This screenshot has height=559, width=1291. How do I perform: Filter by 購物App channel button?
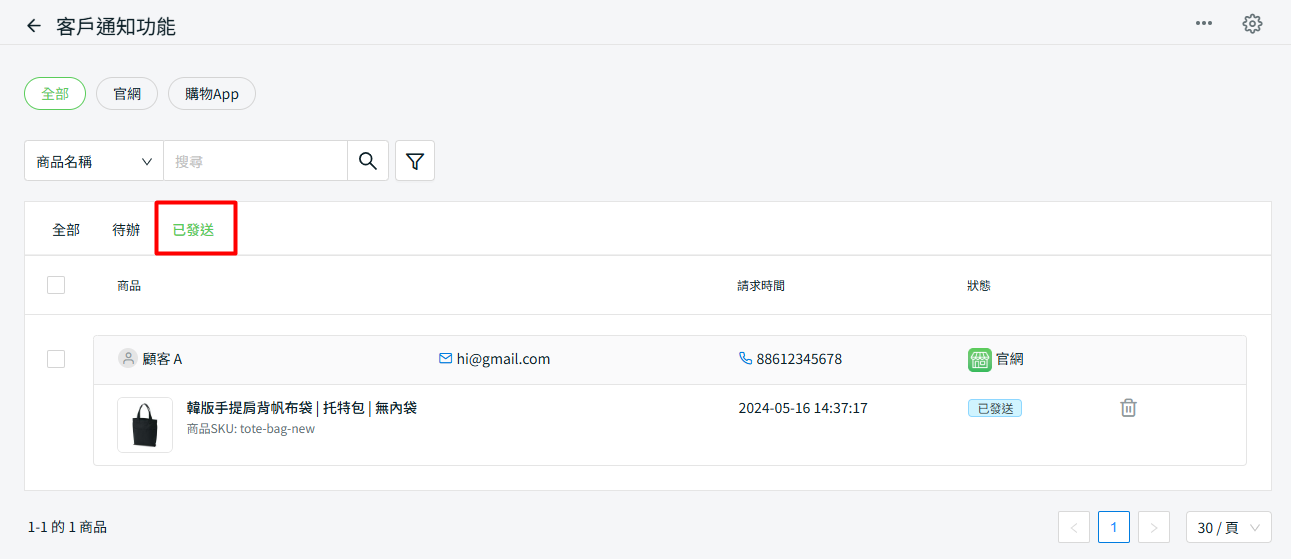211,94
